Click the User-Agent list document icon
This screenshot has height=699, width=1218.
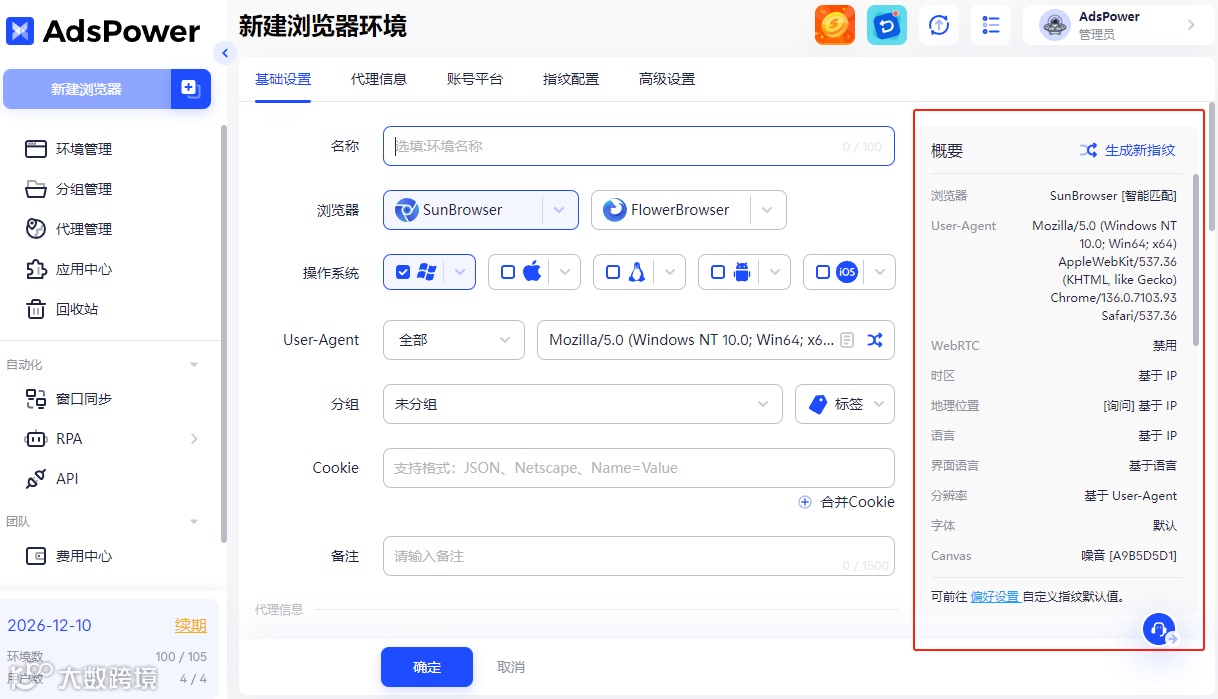(847, 340)
